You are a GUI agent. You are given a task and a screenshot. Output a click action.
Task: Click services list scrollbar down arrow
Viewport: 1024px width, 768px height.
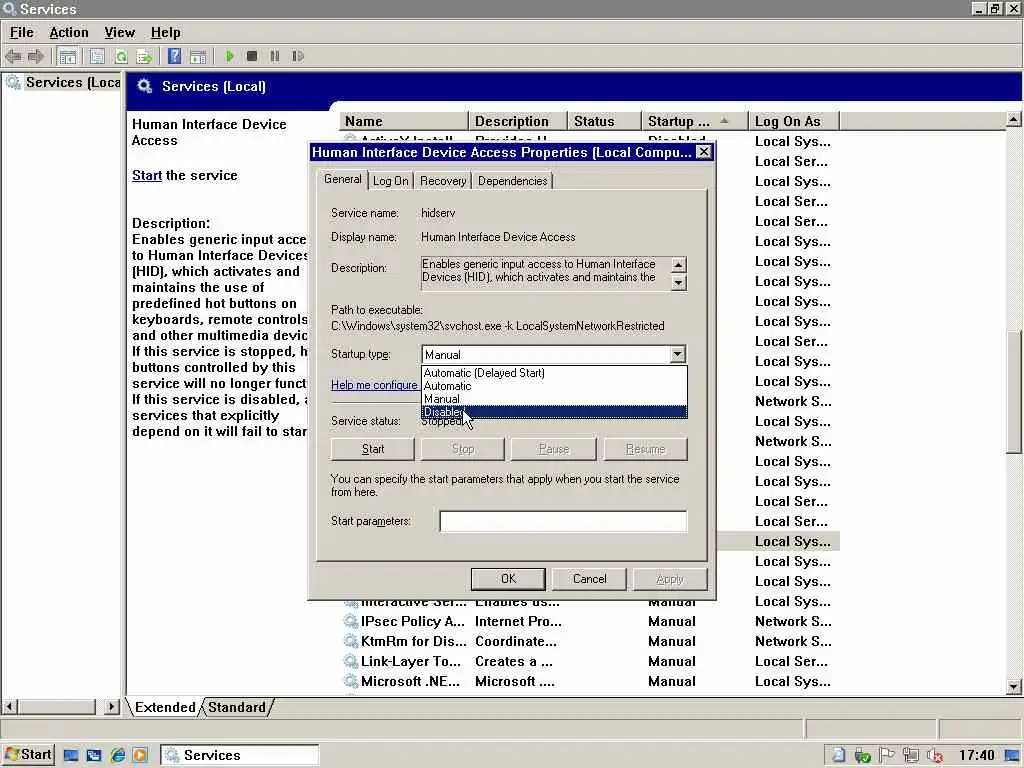(1013, 687)
